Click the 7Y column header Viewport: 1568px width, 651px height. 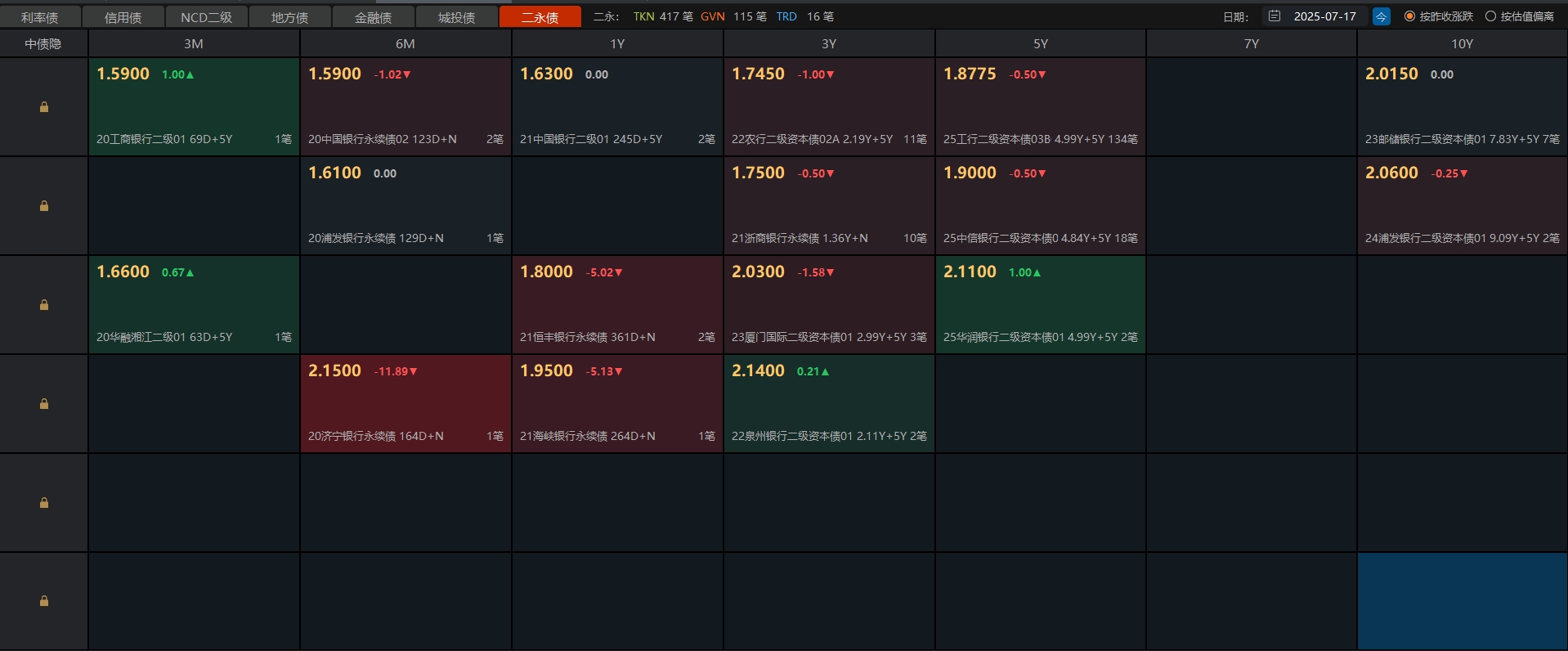[1252, 44]
